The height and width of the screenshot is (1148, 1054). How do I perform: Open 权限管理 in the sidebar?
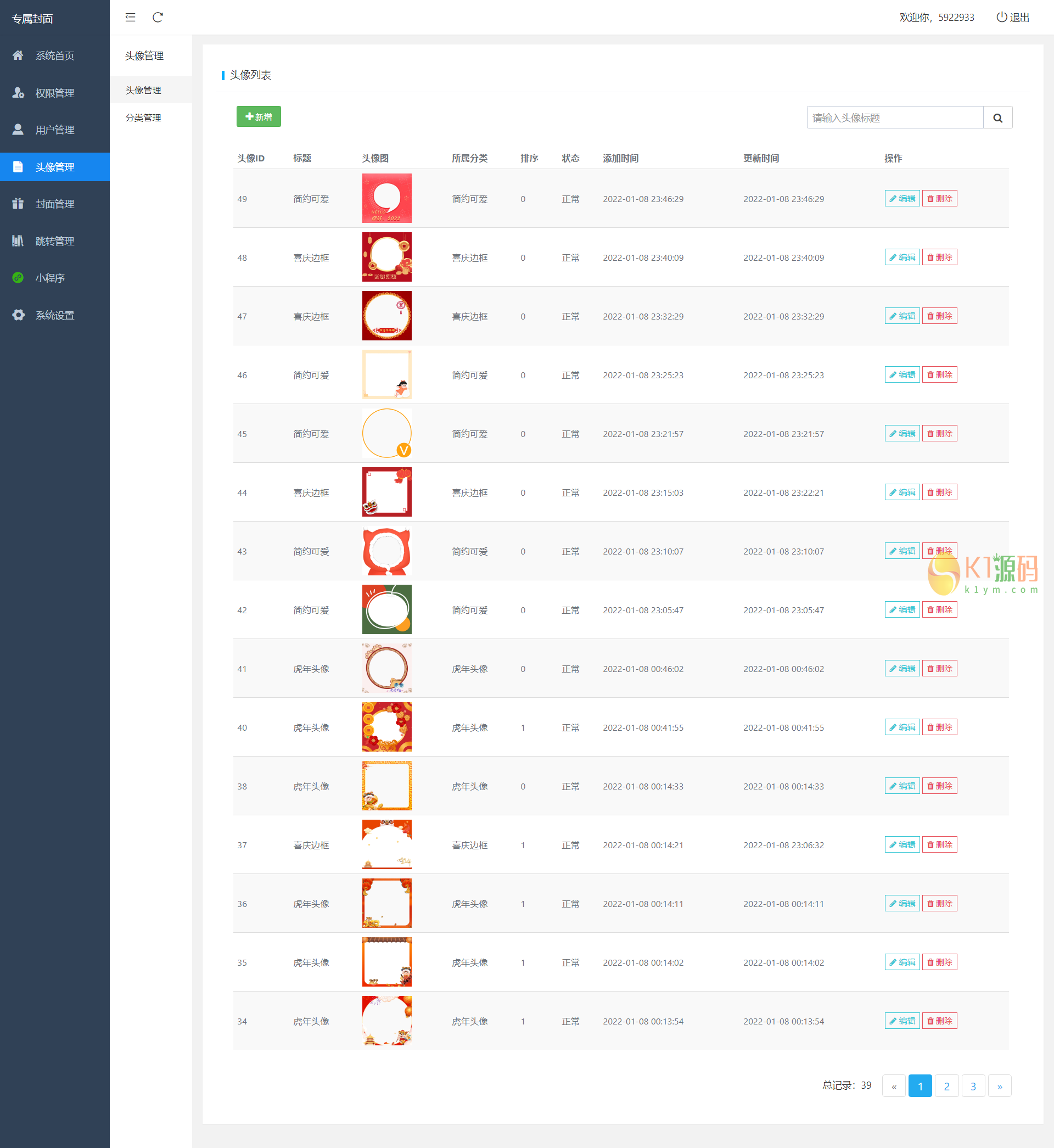point(54,93)
